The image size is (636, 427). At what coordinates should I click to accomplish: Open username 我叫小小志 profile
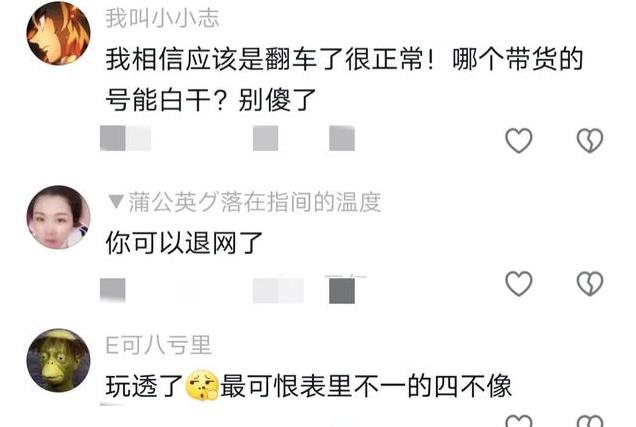(162, 18)
